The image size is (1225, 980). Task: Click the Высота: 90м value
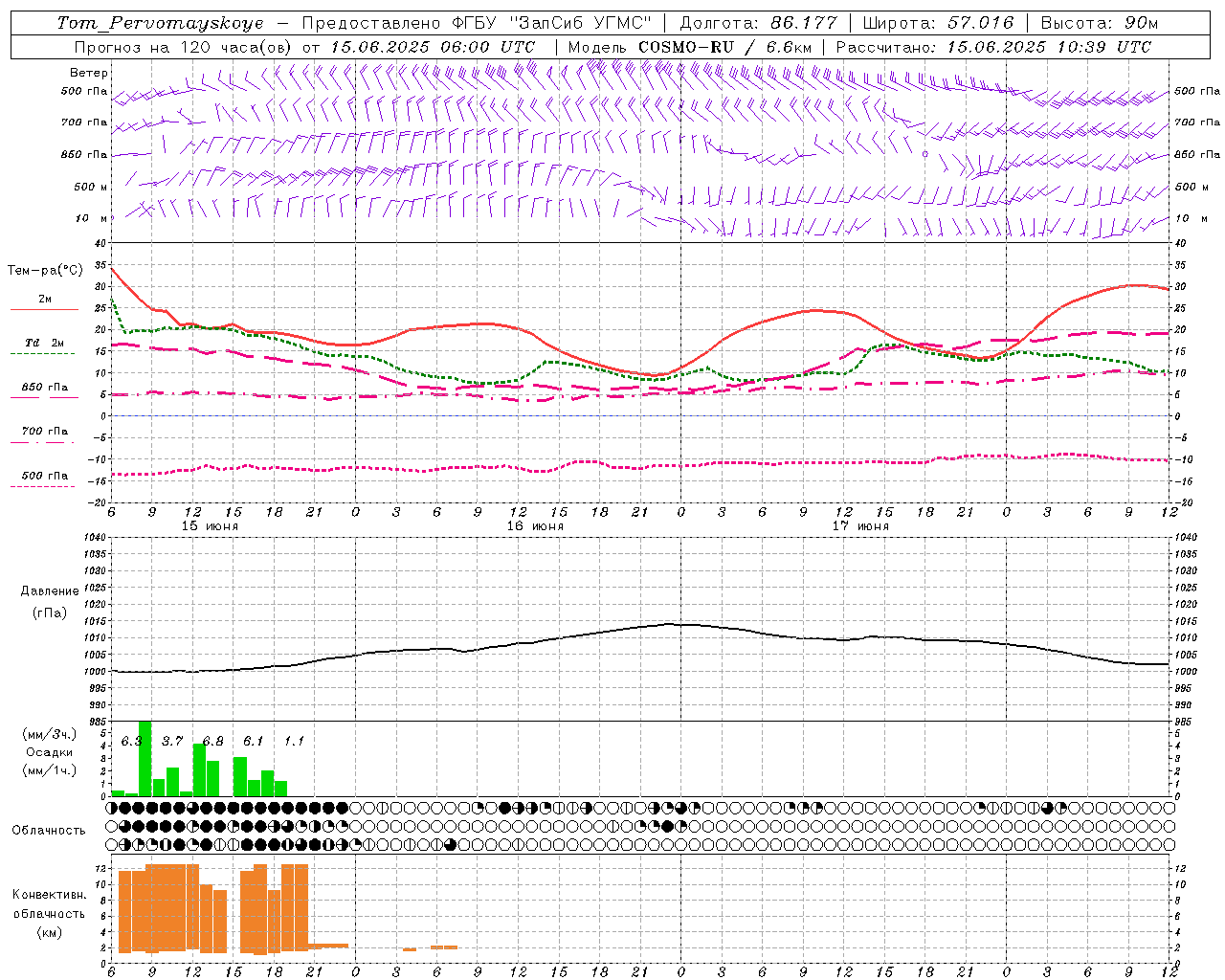1099,23
